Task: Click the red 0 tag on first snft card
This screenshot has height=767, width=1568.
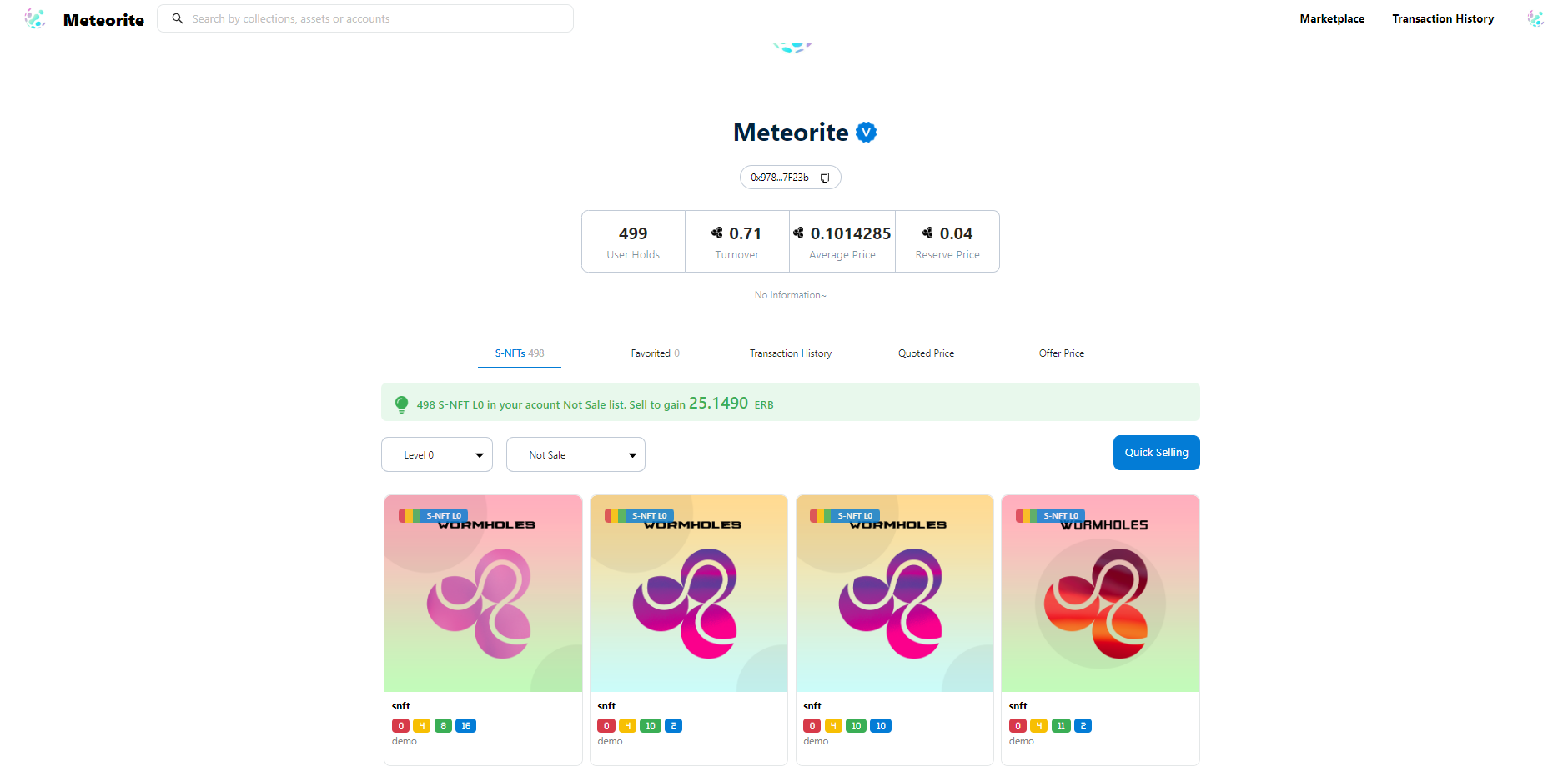Action: pos(400,726)
